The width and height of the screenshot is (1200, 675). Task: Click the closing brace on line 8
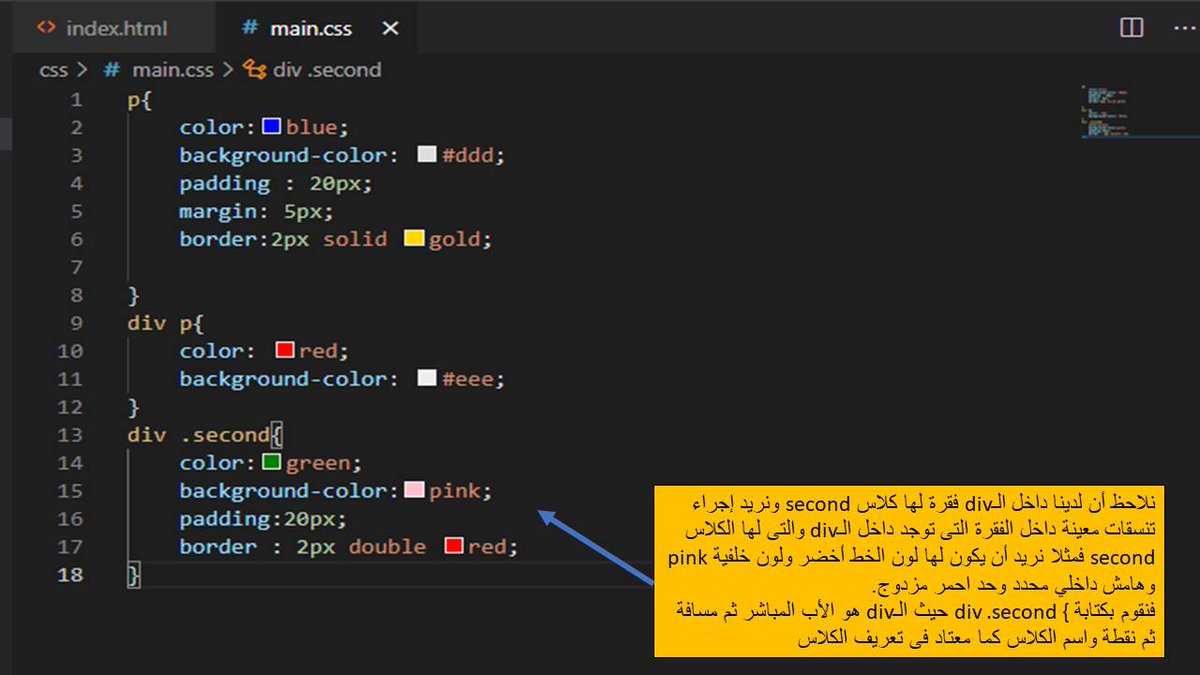point(133,296)
